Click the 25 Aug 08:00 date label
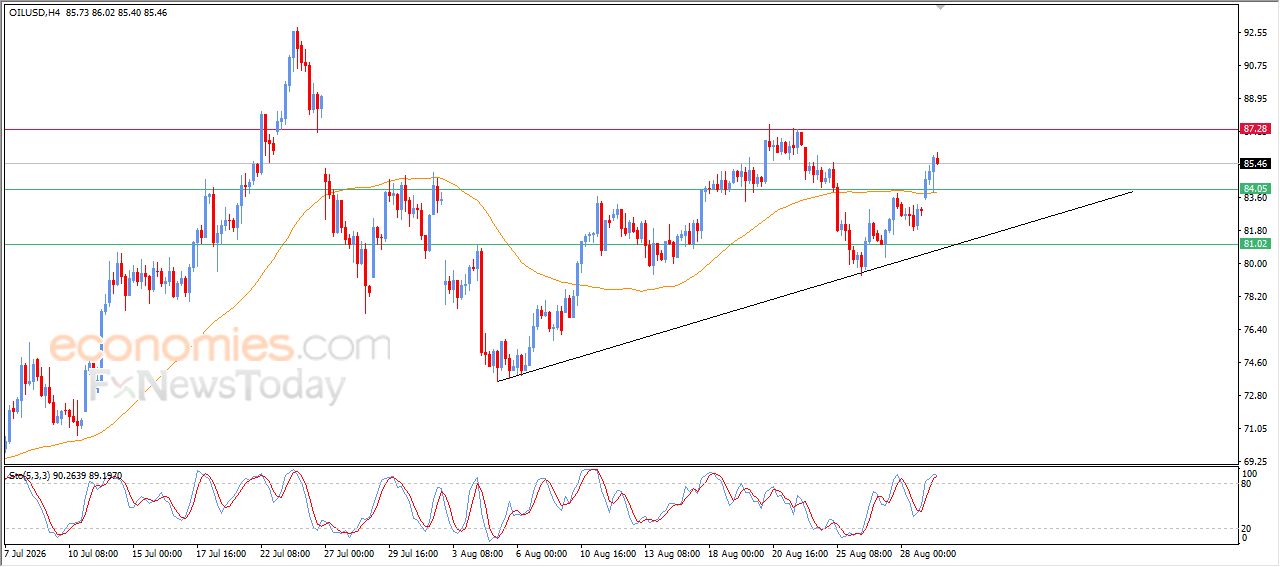 click(x=862, y=552)
